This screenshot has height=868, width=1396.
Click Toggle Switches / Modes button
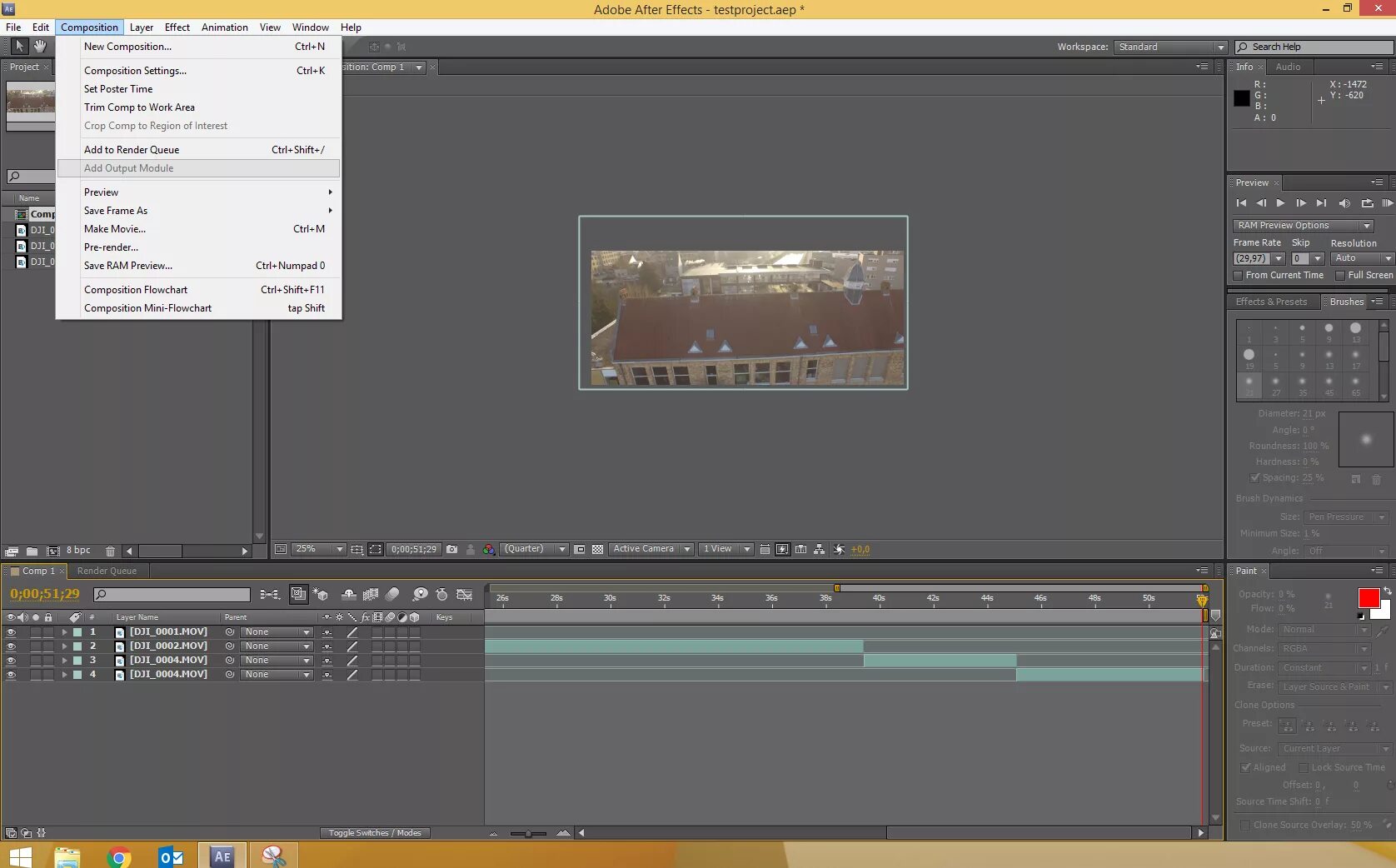coord(374,833)
